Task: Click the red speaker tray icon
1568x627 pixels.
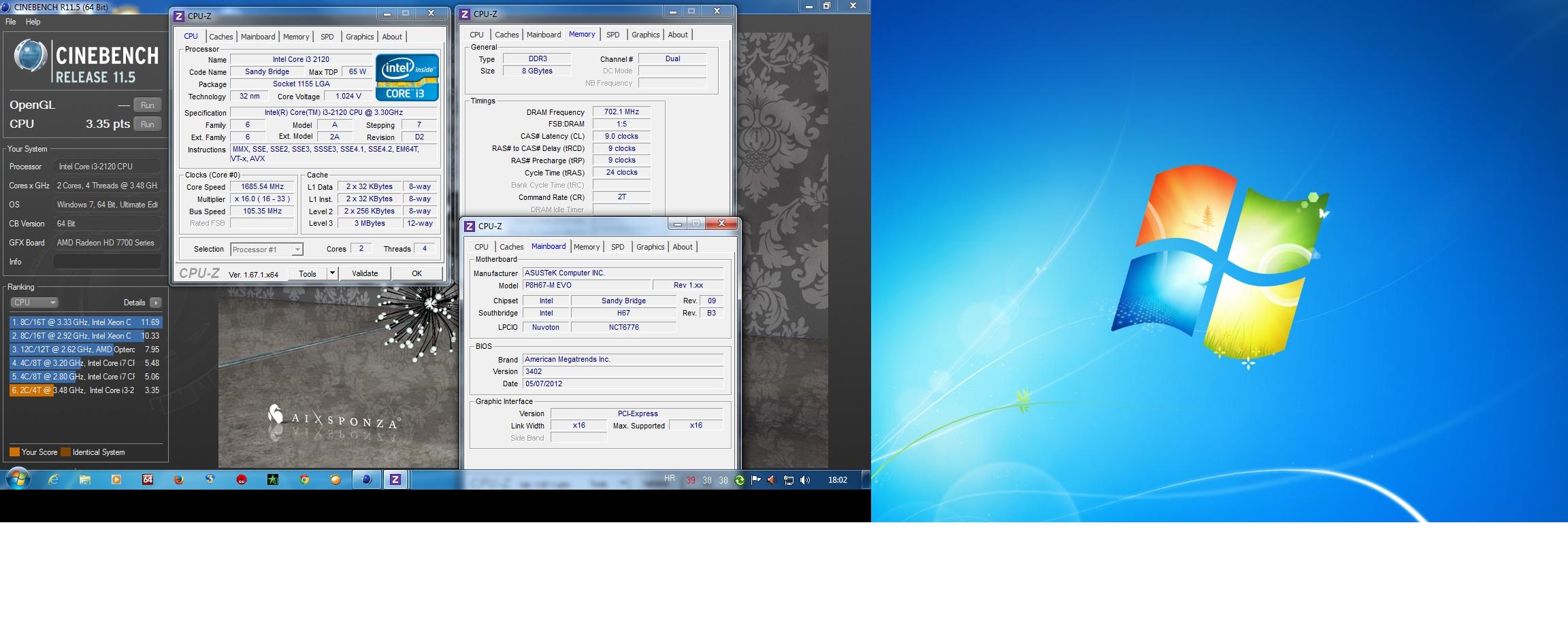Action: pos(772,480)
